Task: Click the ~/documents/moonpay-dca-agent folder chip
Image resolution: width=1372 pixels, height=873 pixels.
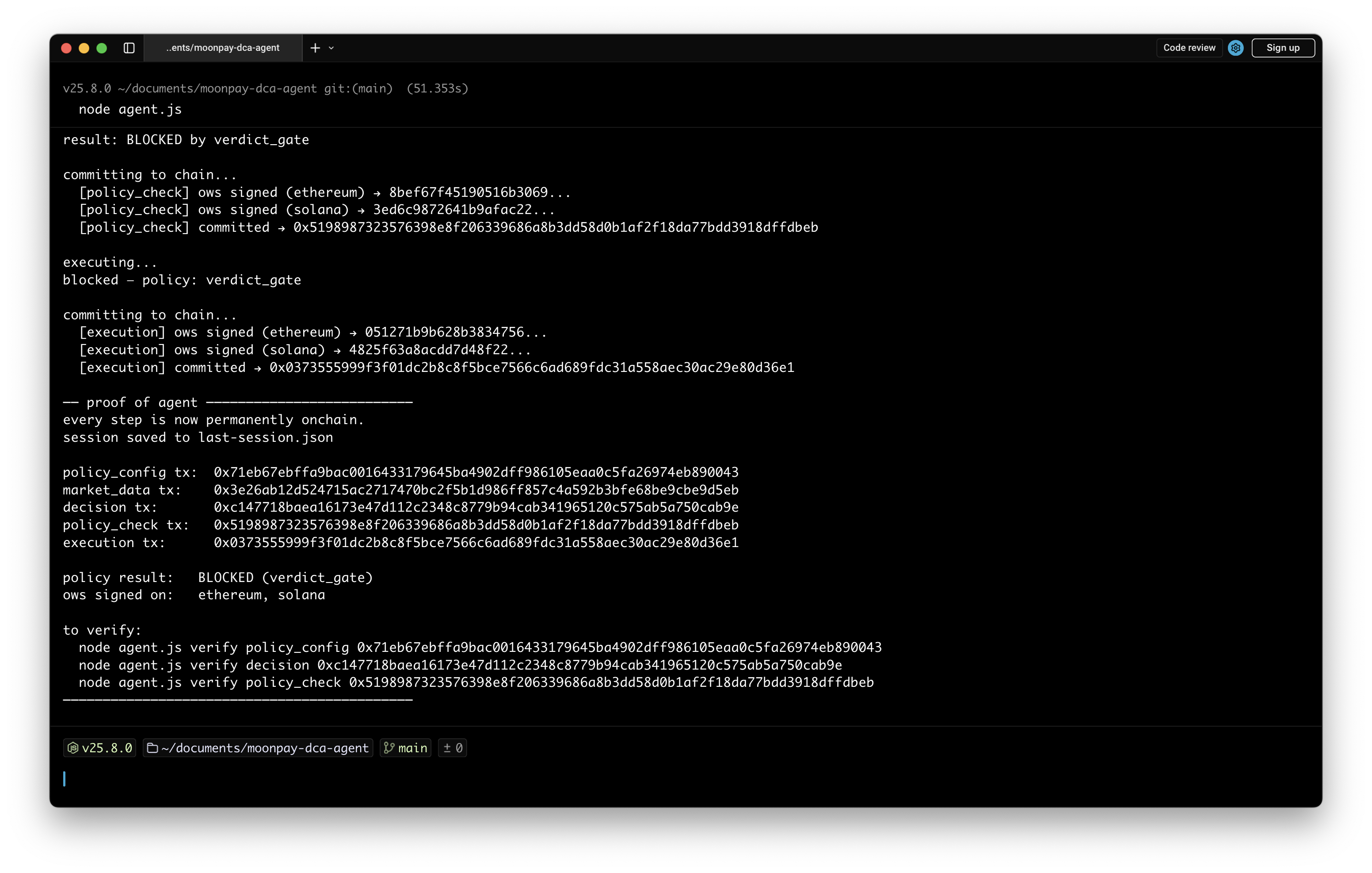Action: click(258, 747)
